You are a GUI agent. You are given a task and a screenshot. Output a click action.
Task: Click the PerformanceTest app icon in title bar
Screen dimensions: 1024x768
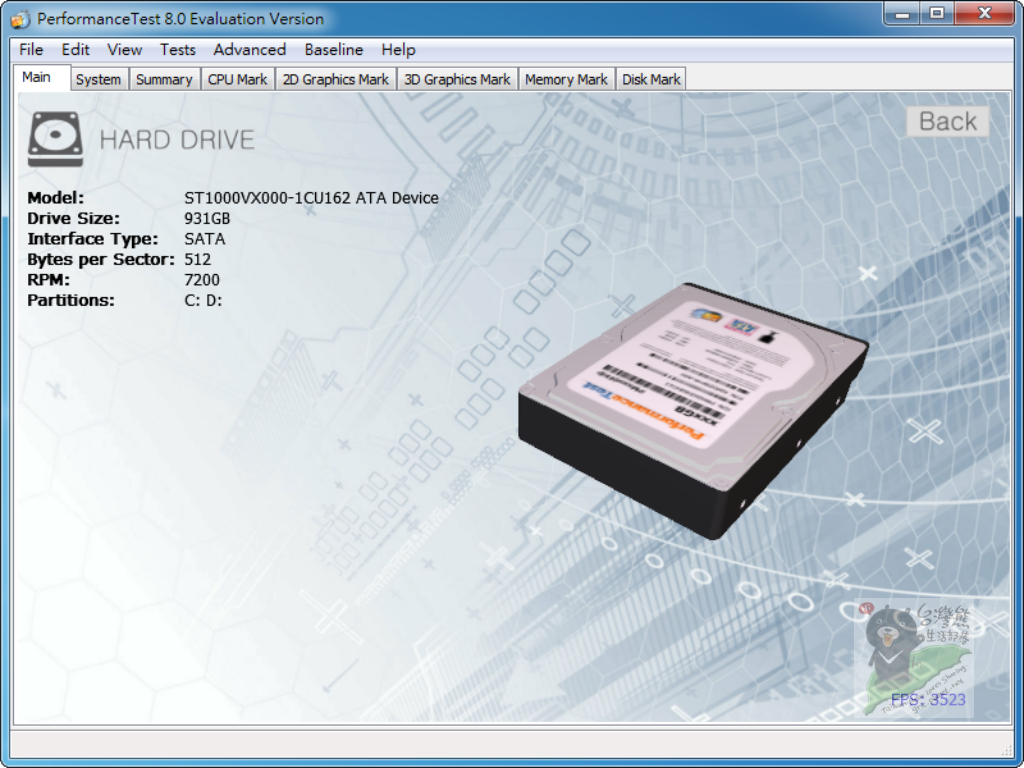tap(20, 19)
